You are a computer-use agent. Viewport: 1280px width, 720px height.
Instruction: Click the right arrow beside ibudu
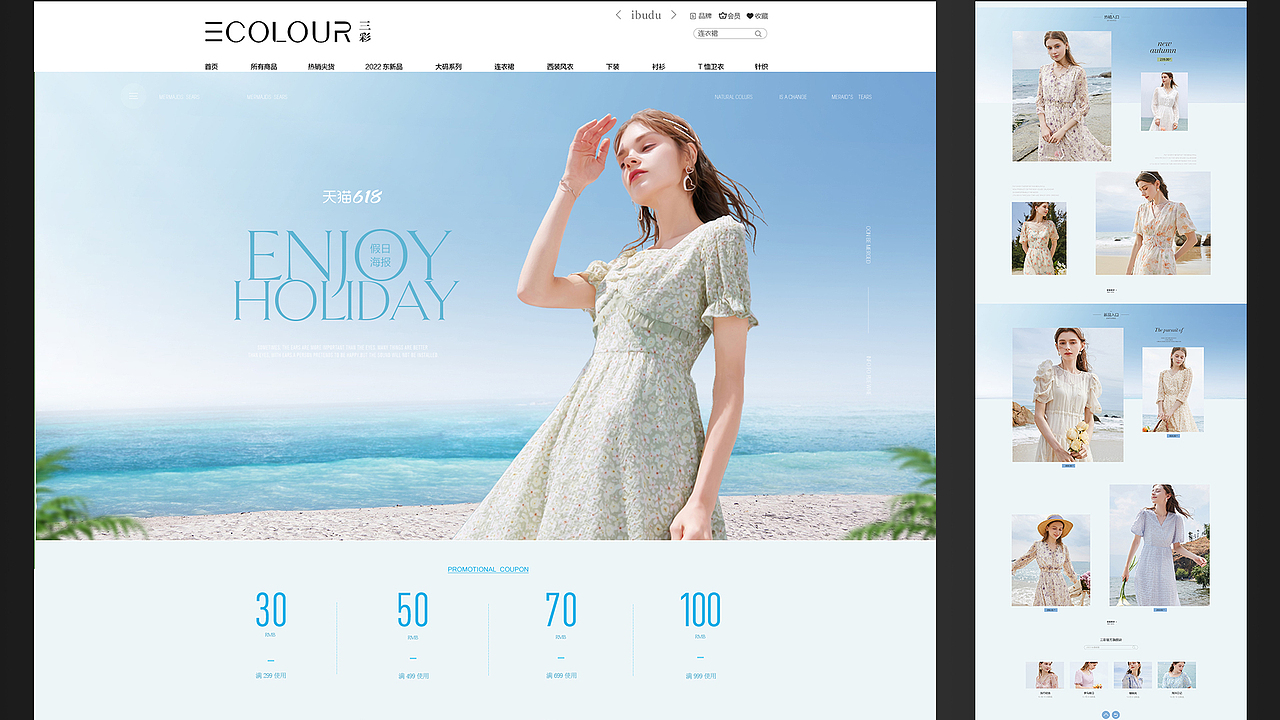pos(674,15)
